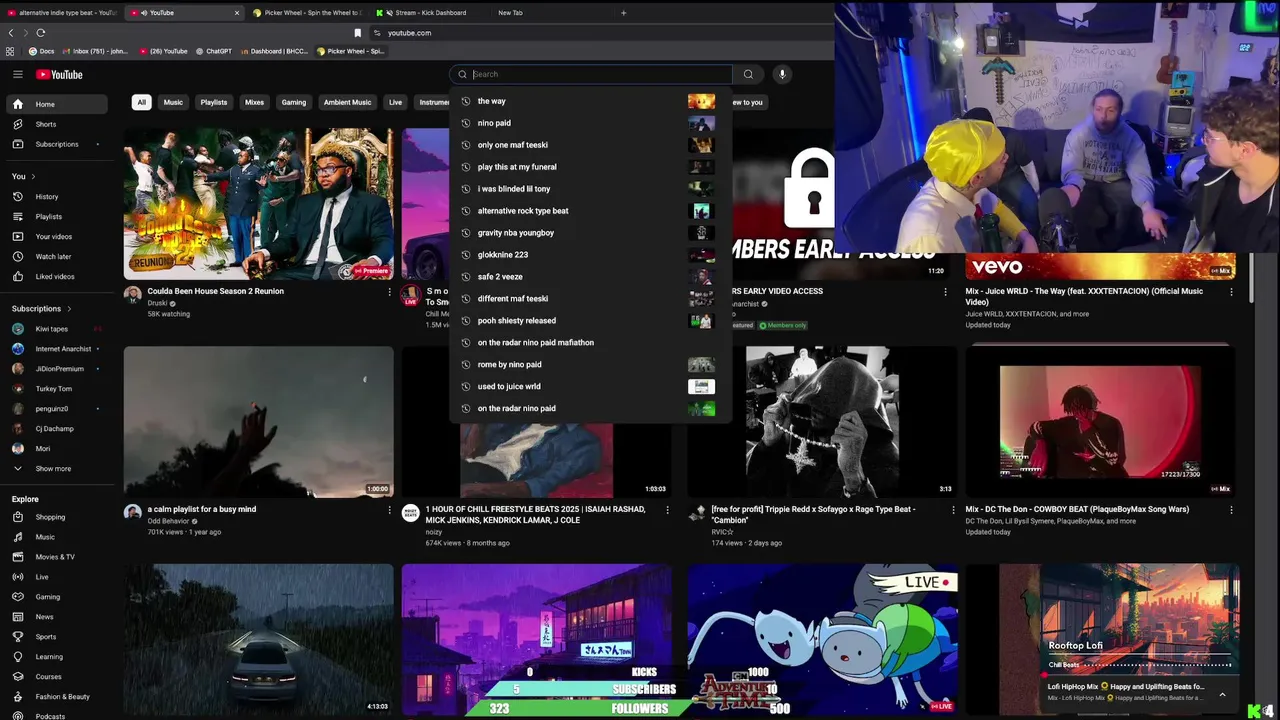Open Internet Anarchist channel subscription
Image resolution: width=1280 pixels, height=720 pixels.
pyautogui.click(x=56, y=349)
